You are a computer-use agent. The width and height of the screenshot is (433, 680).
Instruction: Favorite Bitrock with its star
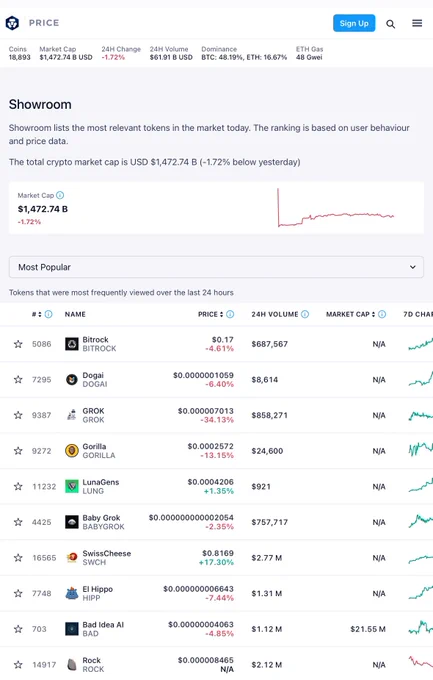click(x=18, y=344)
